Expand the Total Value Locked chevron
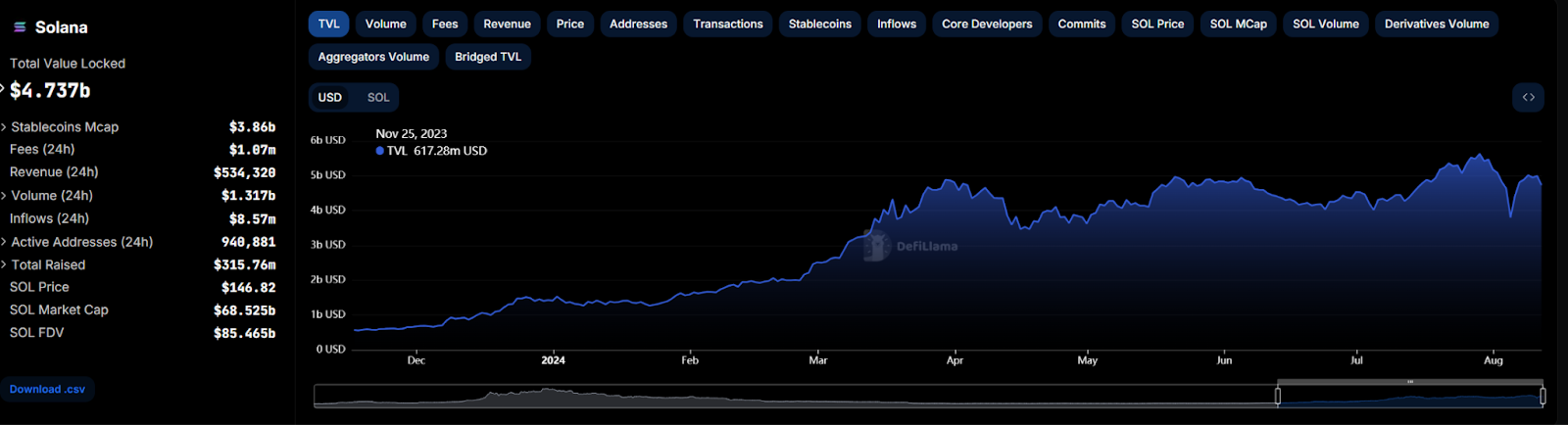Viewport: 1568px width, 425px height. 3,89
